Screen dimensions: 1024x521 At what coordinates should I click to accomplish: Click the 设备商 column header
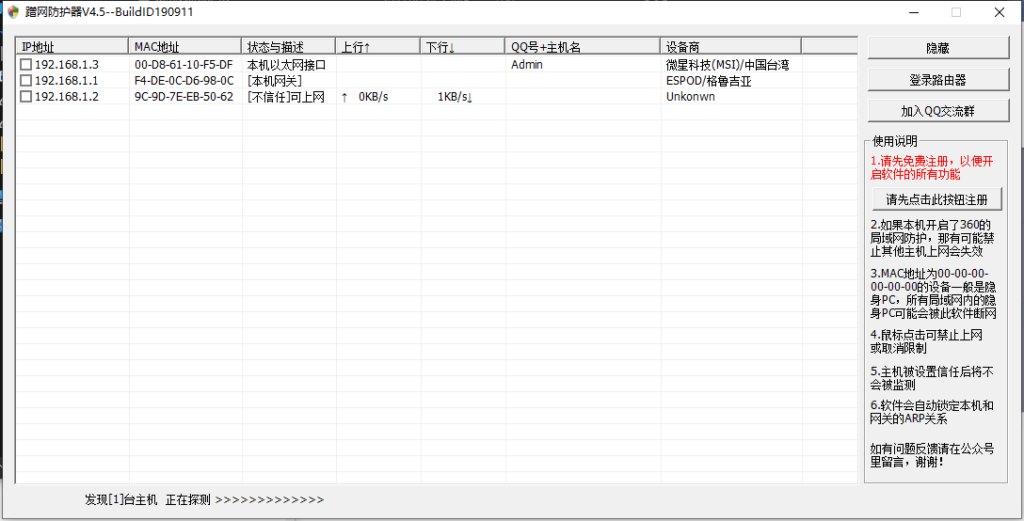point(731,46)
